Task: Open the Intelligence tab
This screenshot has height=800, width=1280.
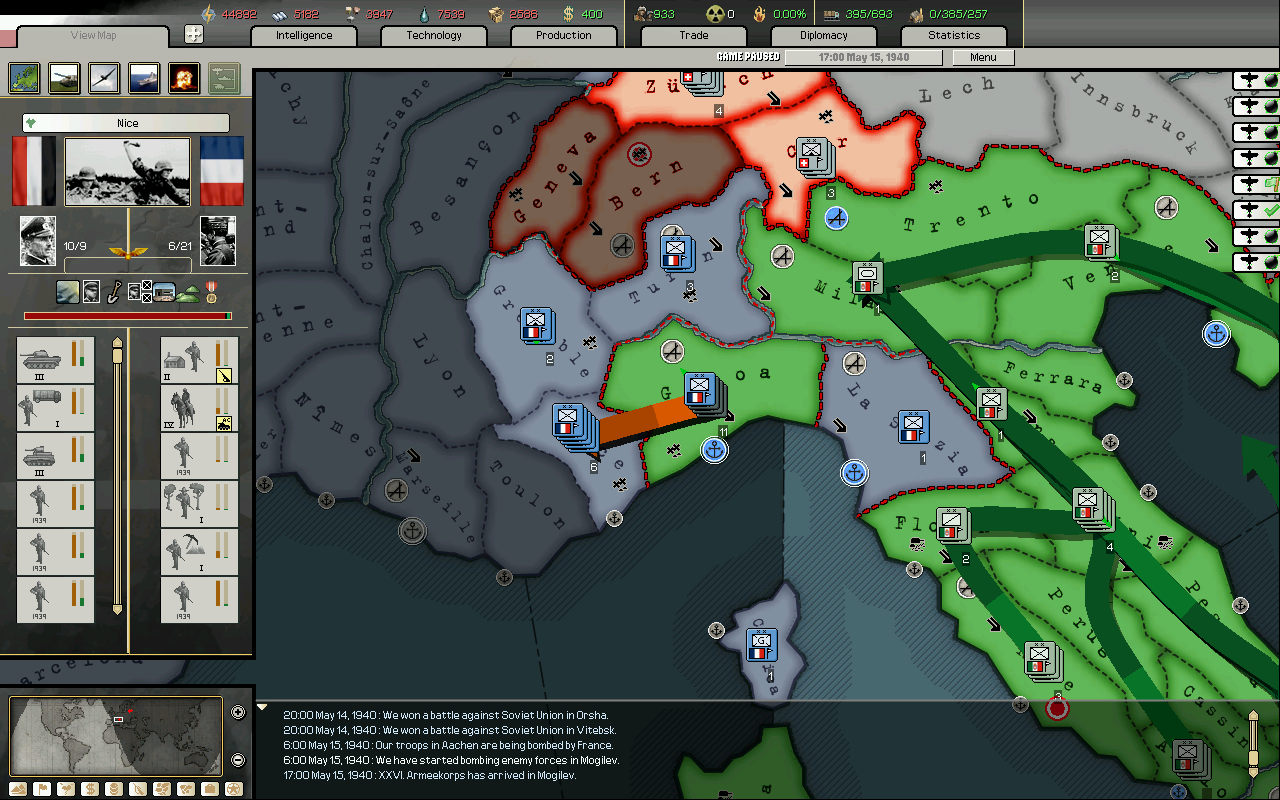Action: tap(304, 35)
